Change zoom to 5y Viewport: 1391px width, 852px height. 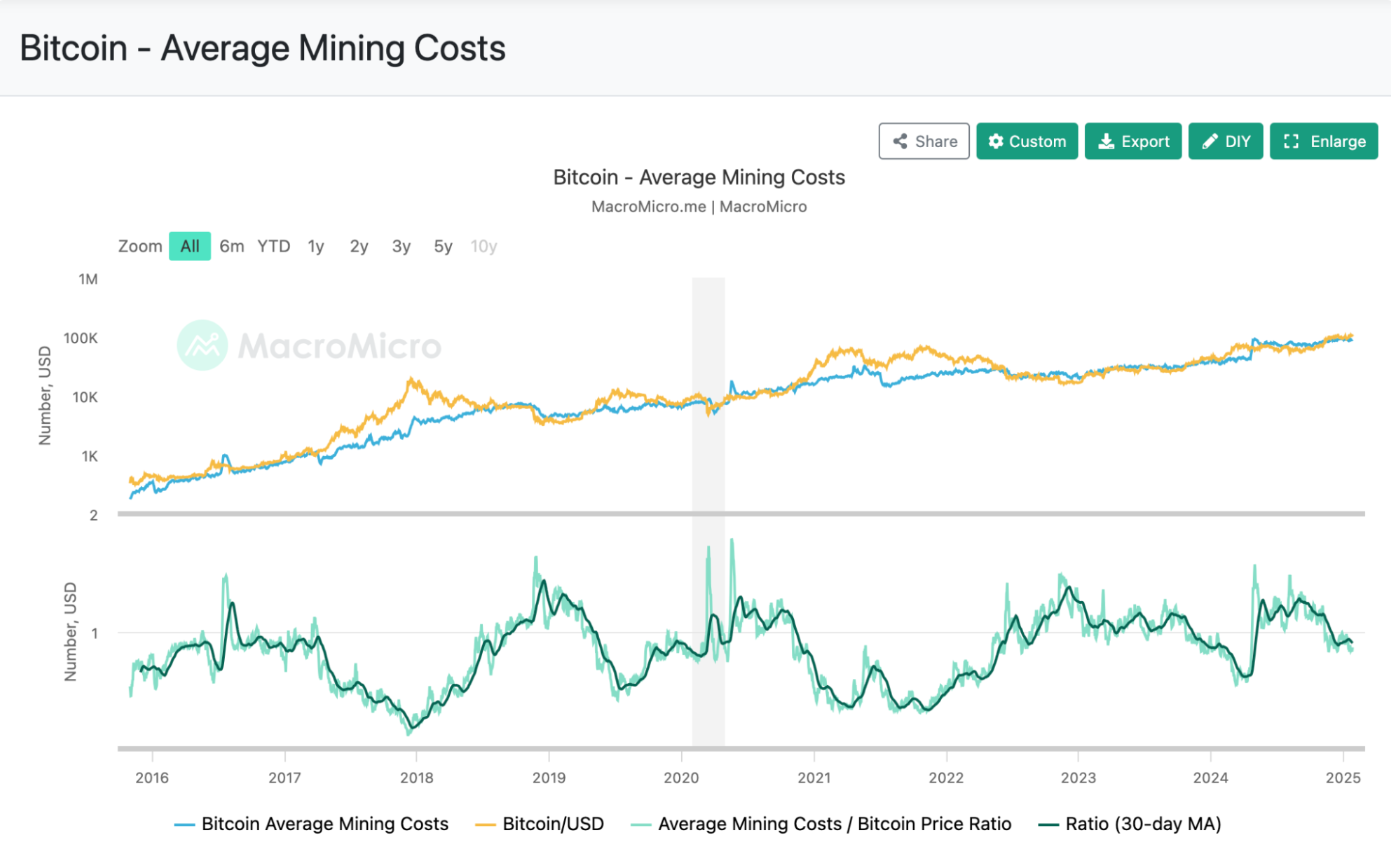click(443, 246)
